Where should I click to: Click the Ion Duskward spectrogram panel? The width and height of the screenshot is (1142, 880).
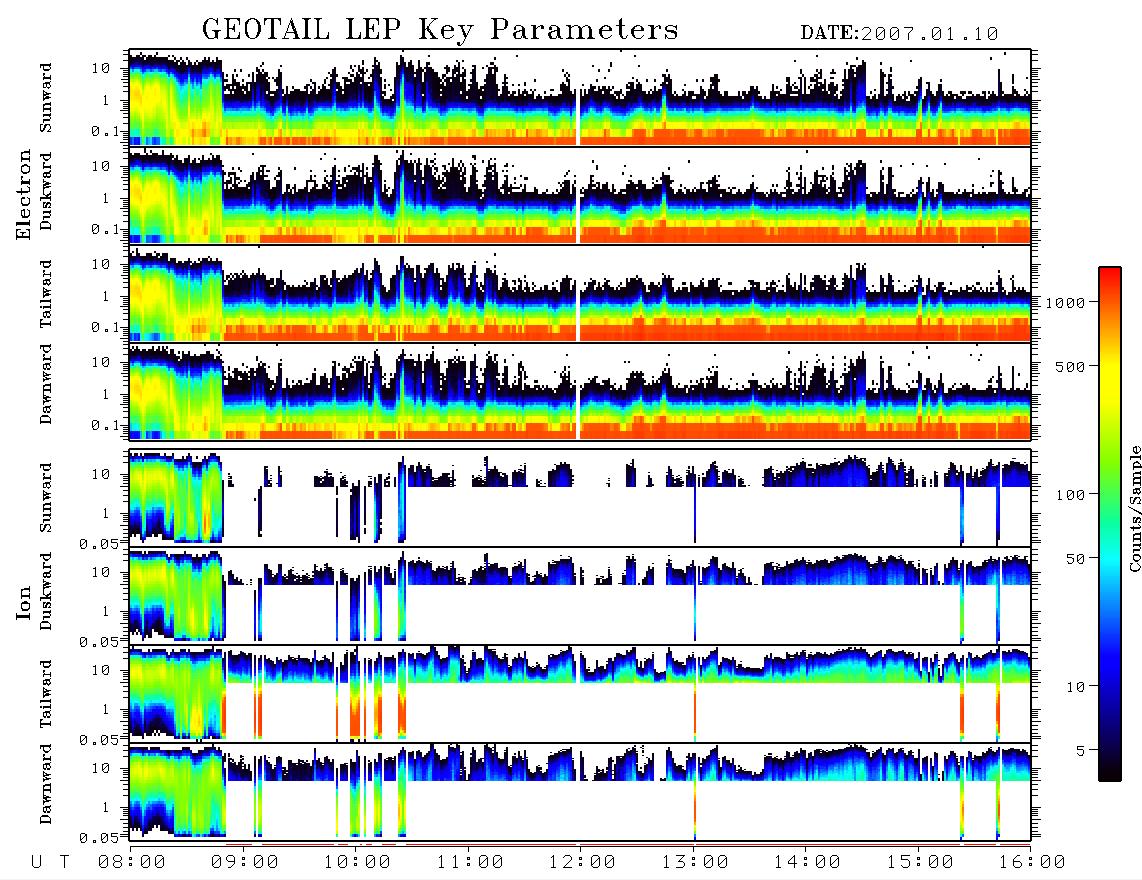pyautogui.click(x=580, y=595)
